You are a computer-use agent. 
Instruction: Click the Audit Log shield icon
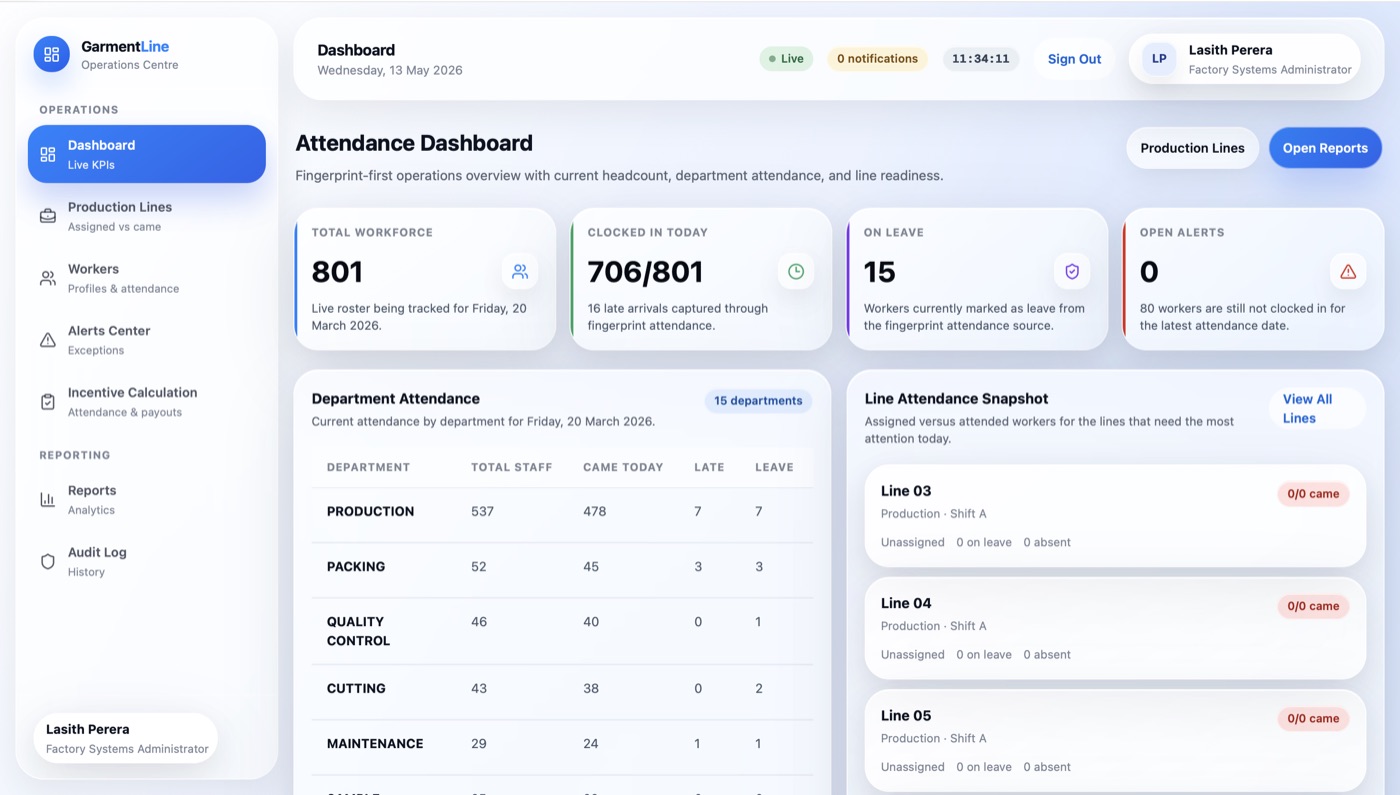pos(48,562)
